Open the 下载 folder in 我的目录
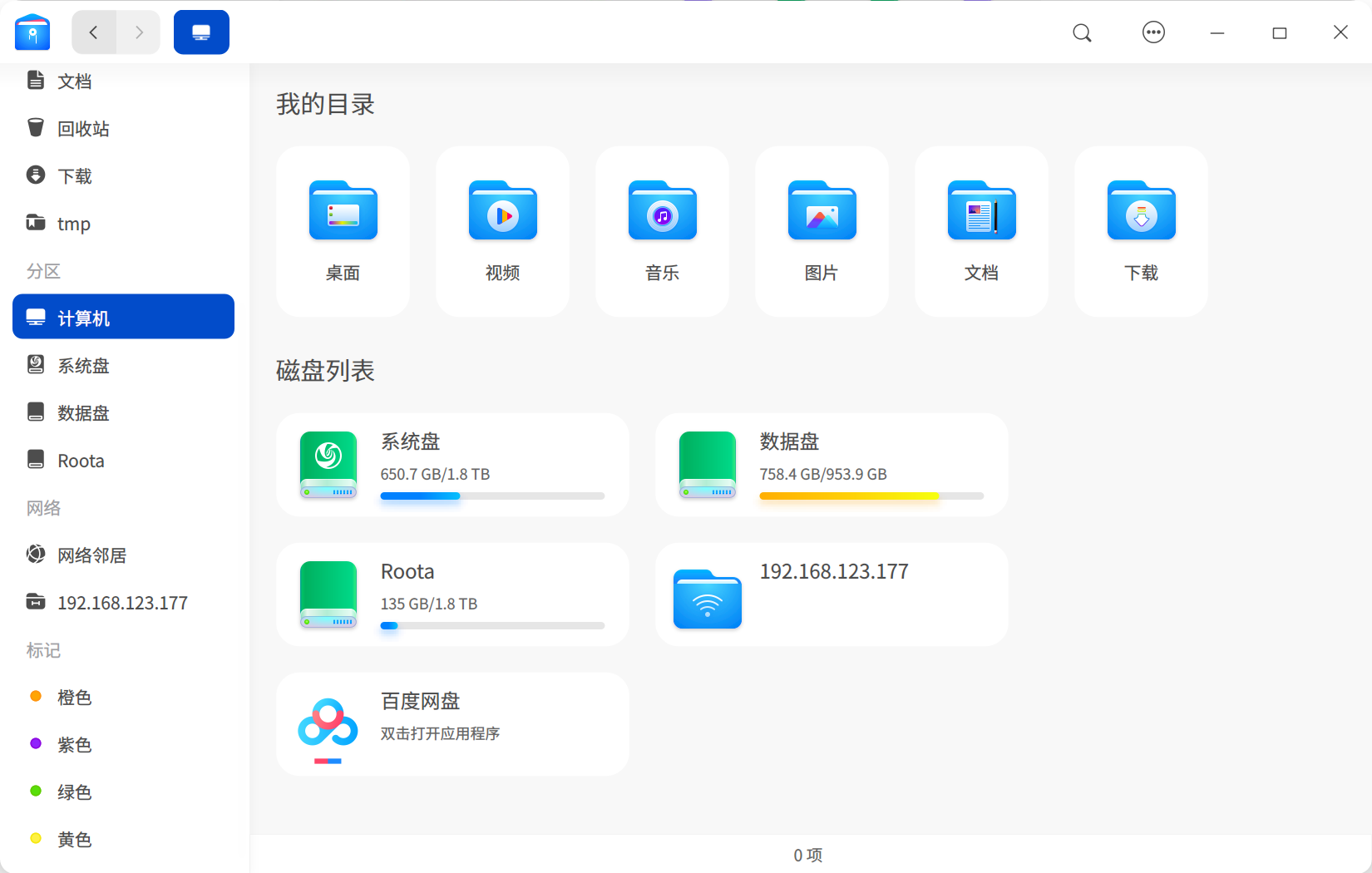 coord(1141,231)
